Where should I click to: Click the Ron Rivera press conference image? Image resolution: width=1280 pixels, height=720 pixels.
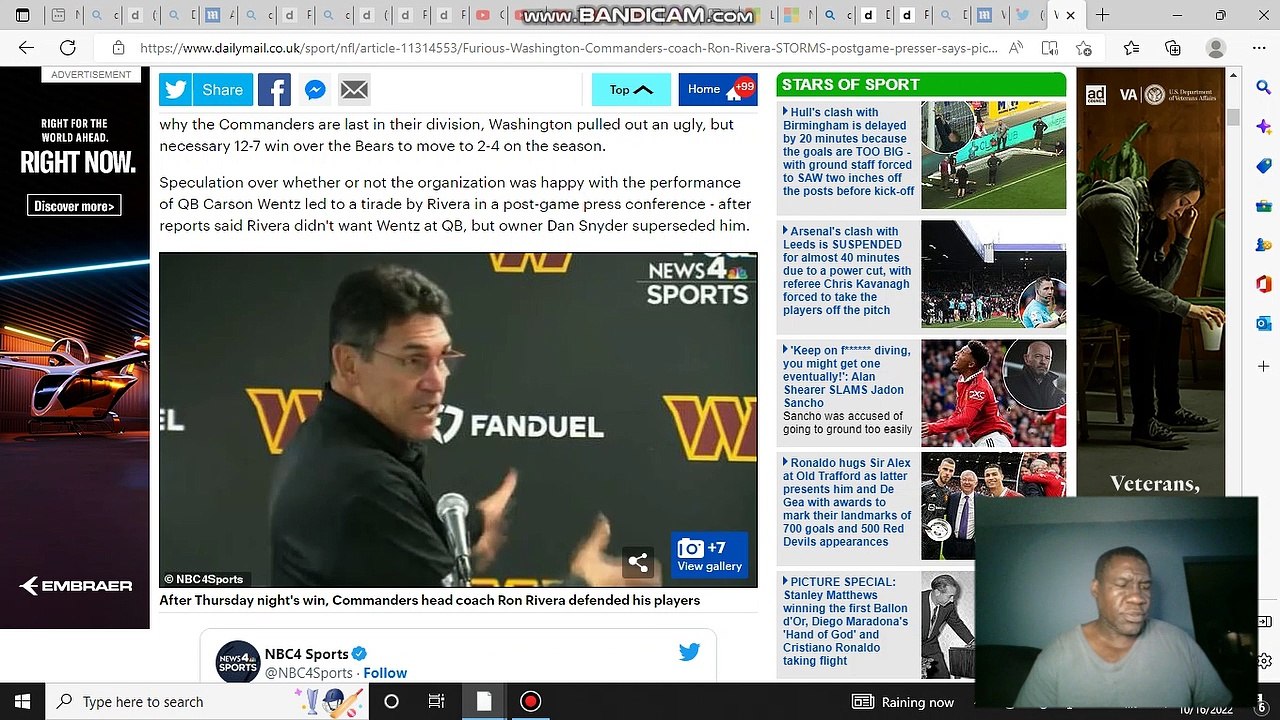click(458, 419)
